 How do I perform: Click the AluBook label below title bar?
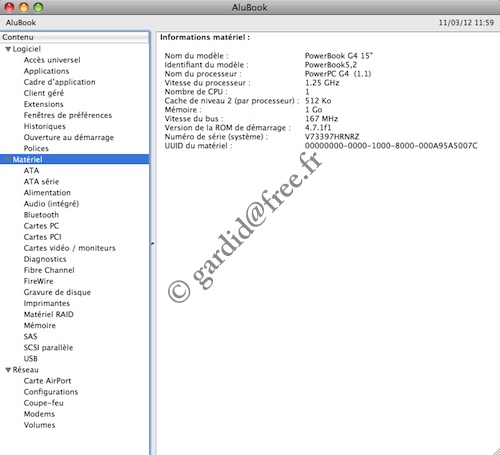point(21,23)
